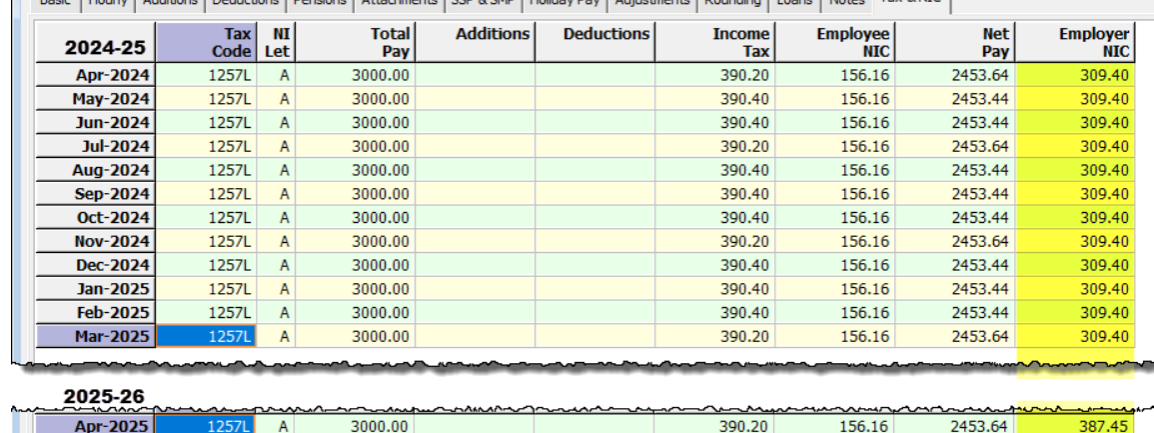
Task: Select the Nov-2024 row header
Action: click(96, 241)
